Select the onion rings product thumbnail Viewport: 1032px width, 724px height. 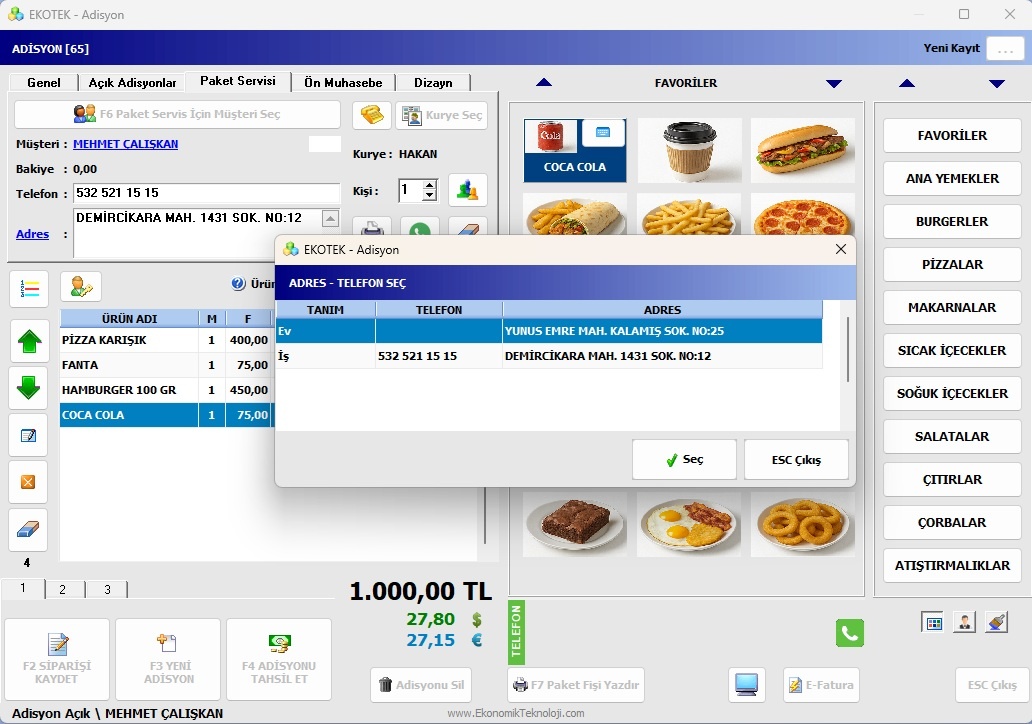[x=802, y=525]
